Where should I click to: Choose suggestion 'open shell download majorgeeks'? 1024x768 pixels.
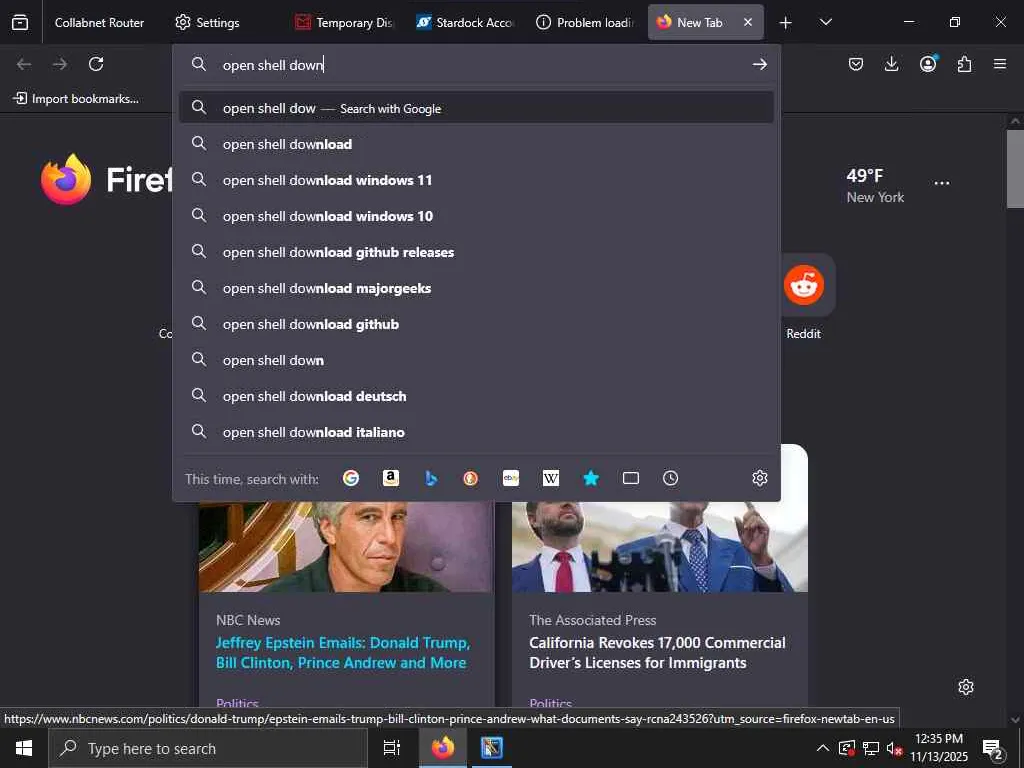click(x=476, y=288)
